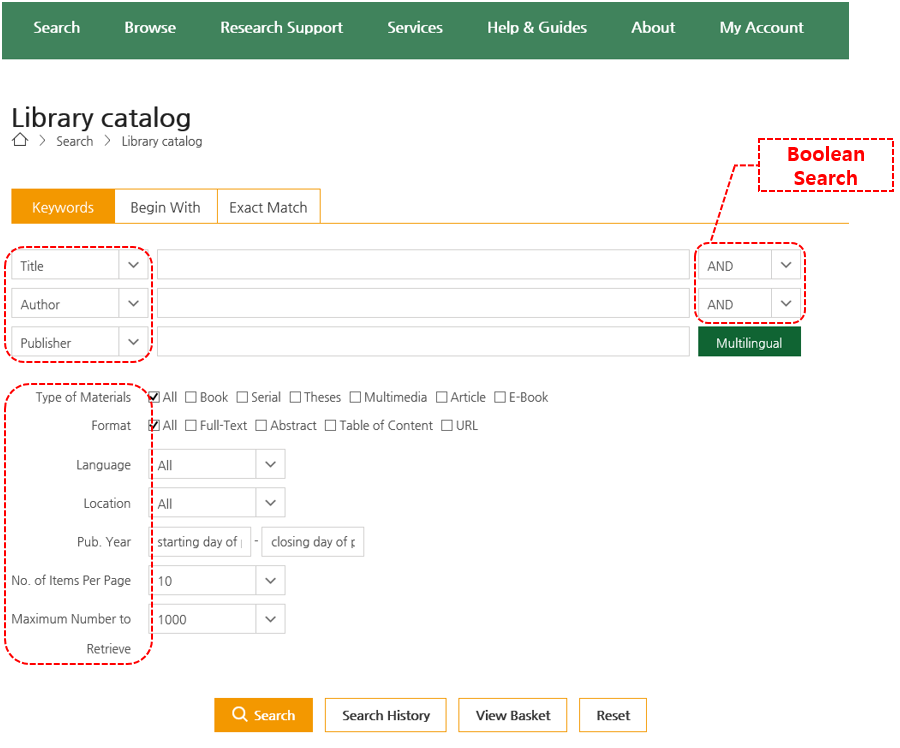
Task: Open the Language dropdown
Action: (x=270, y=464)
